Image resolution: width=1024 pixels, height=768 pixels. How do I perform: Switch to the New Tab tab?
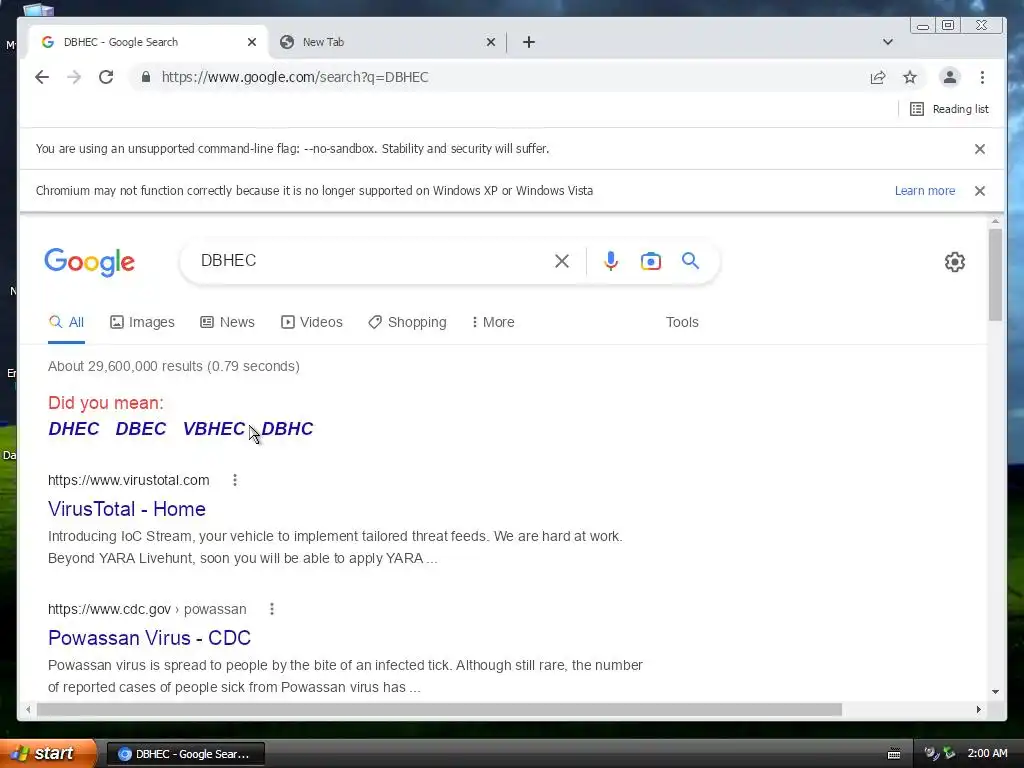pyautogui.click(x=387, y=42)
